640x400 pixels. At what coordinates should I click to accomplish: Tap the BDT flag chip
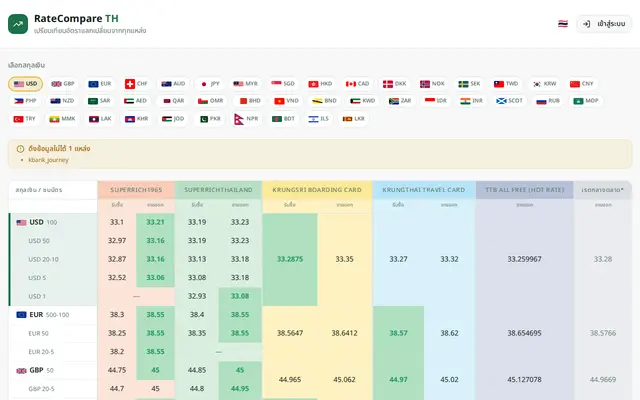[x=283, y=119]
